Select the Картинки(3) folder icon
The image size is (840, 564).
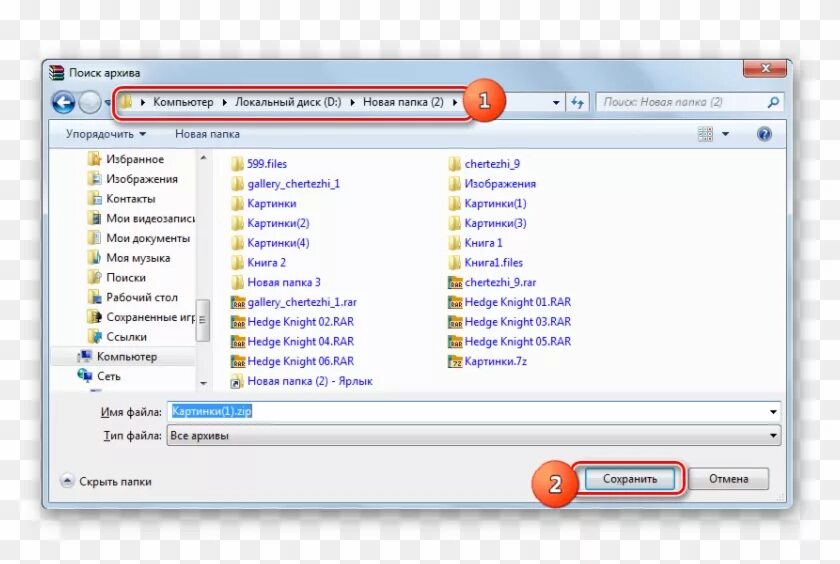click(455, 223)
